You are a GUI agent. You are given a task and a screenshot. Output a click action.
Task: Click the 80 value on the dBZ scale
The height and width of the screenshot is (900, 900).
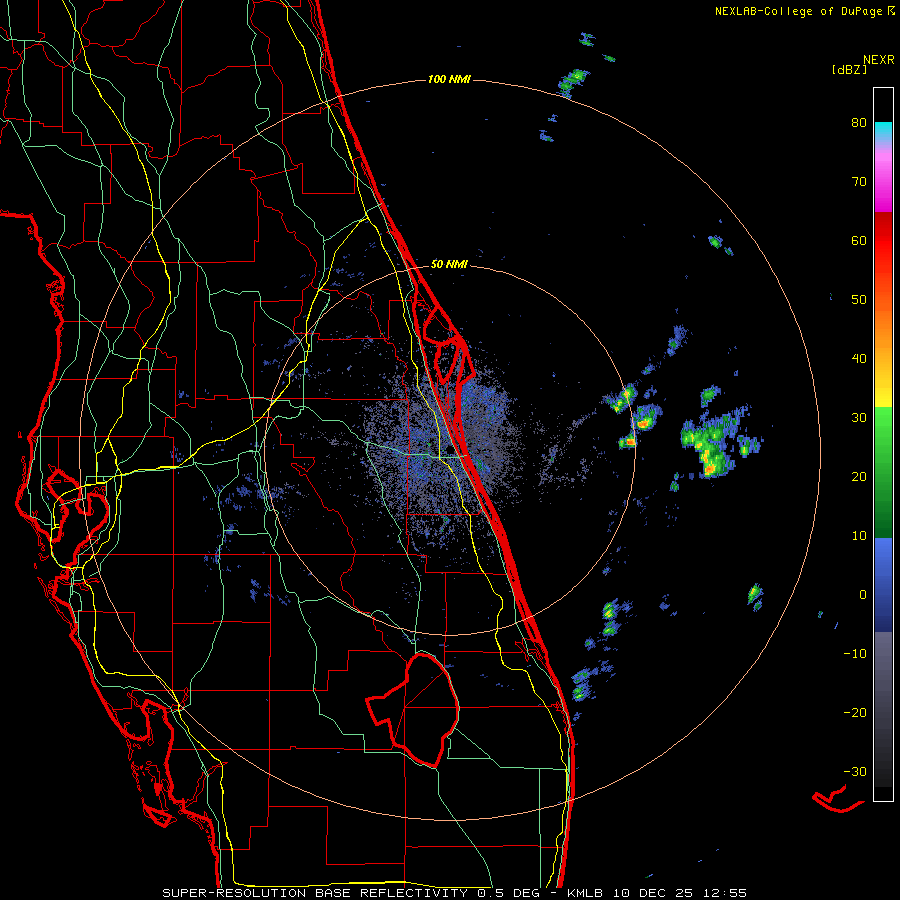pyautogui.click(x=859, y=123)
